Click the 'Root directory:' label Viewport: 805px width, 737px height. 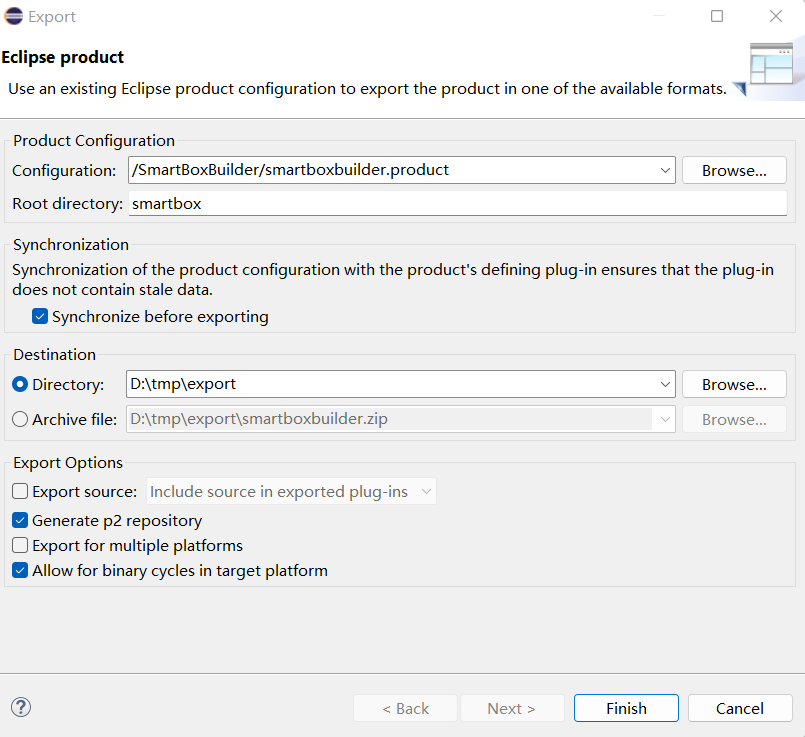[68, 204]
